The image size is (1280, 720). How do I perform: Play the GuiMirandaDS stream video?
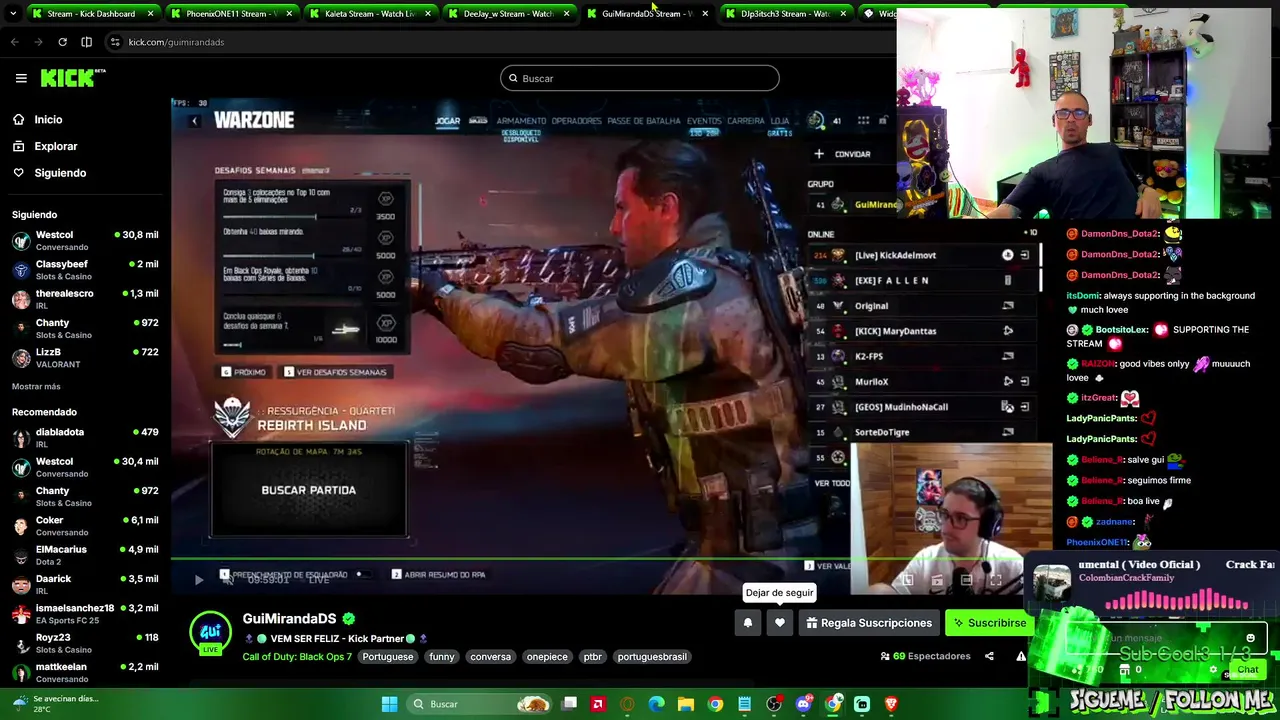point(198,579)
